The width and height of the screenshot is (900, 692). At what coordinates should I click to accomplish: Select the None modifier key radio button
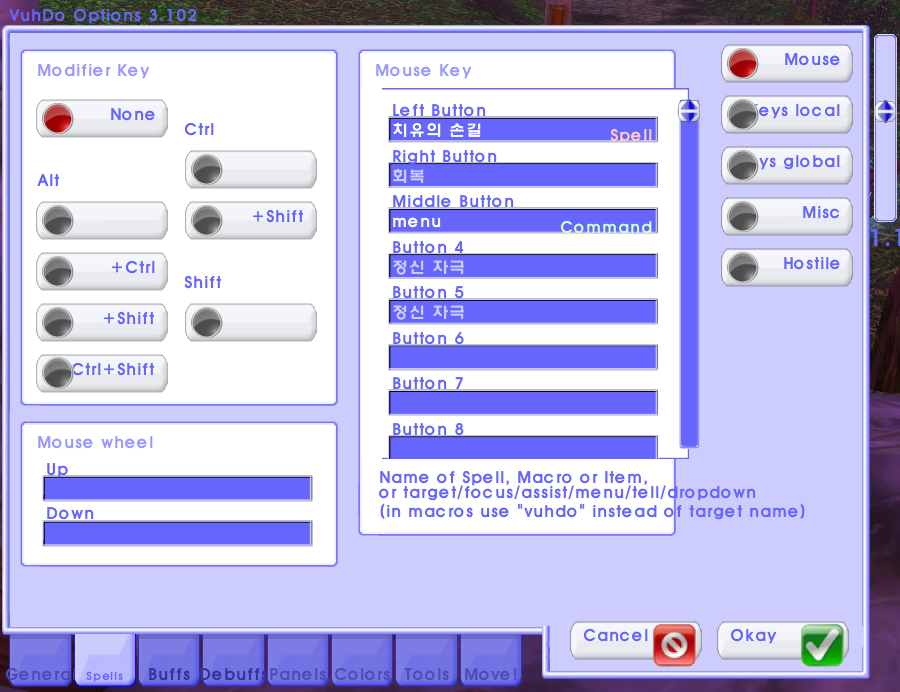(x=102, y=118)
